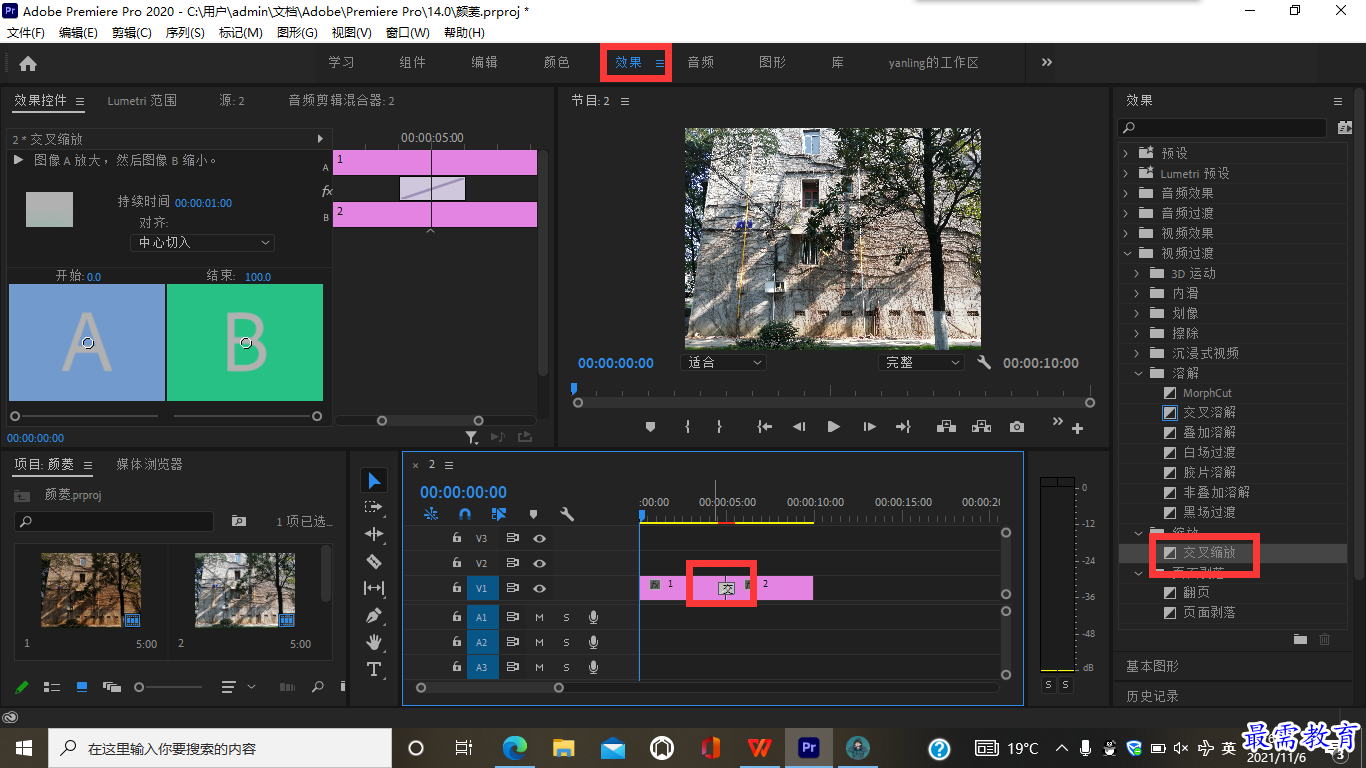Toggle V1 track output eye
Viewport: 1366px width, 768px height.
539,588
